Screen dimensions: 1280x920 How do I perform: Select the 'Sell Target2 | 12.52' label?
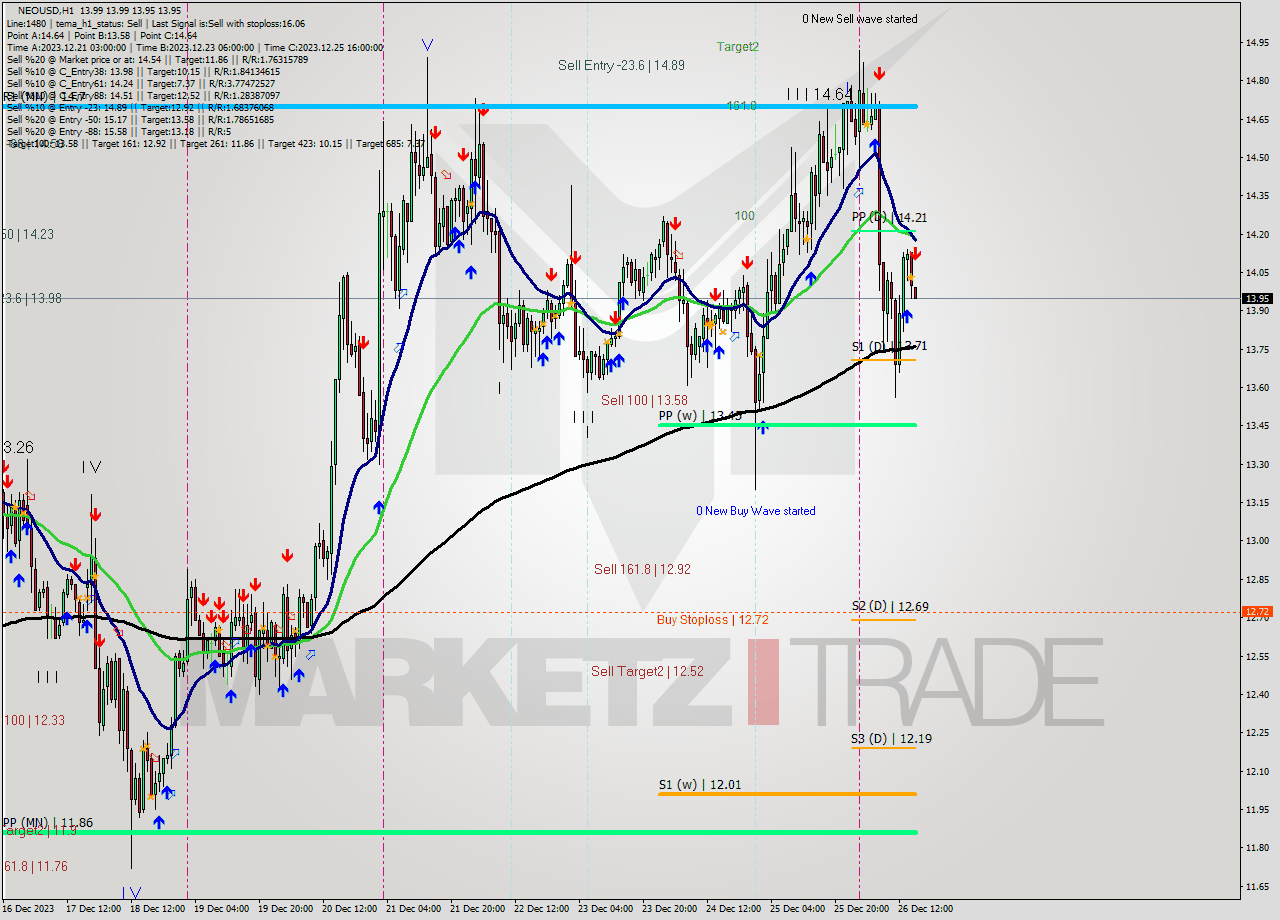coord(647,671)
